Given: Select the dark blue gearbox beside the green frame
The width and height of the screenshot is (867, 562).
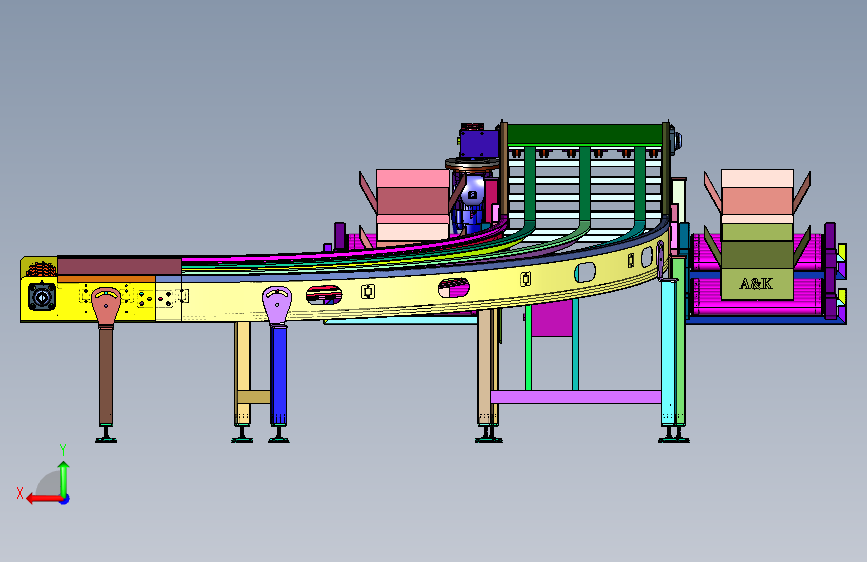Looking at the screenshot, I should pyautogui.click(x=479, y=143).
